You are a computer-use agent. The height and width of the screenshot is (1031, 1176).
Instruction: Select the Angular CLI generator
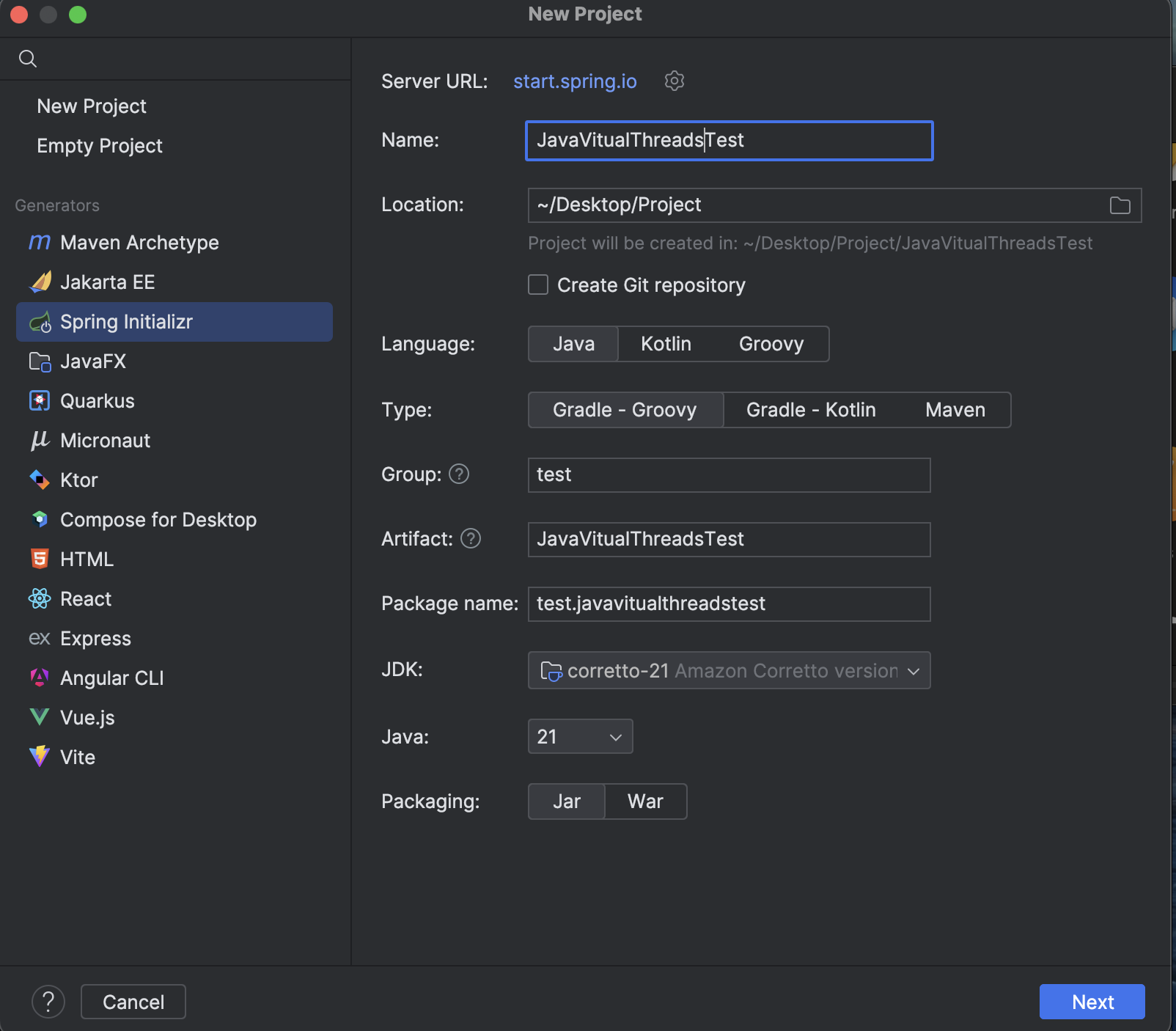coord(174,678)
